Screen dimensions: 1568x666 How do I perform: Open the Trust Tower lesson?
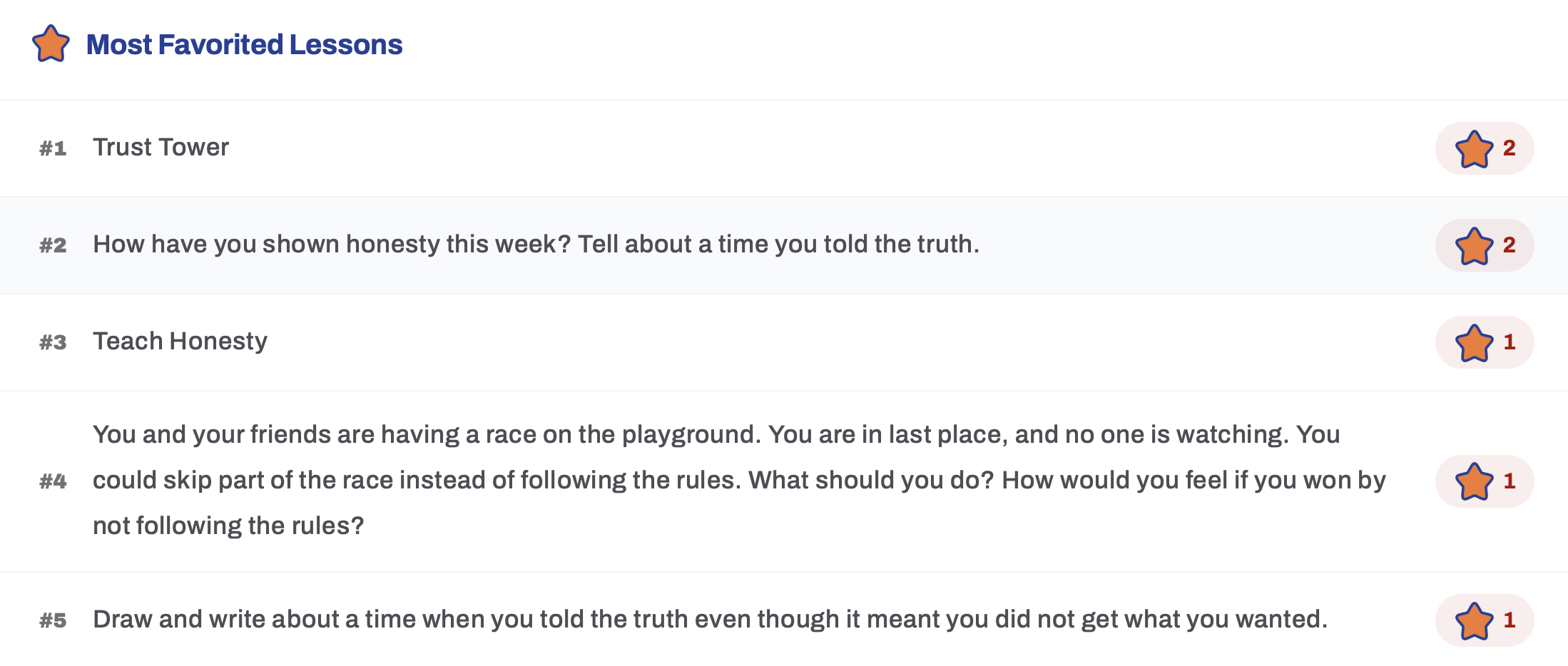161,148
